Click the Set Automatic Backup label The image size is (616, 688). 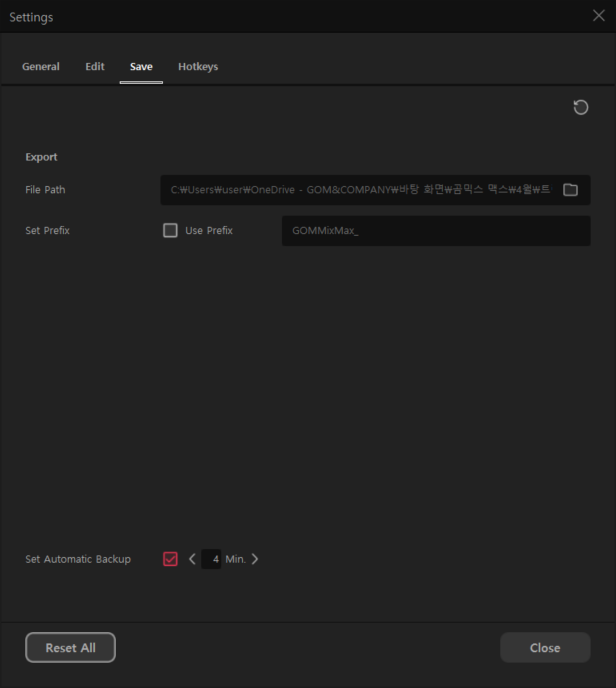click(78, 559)
